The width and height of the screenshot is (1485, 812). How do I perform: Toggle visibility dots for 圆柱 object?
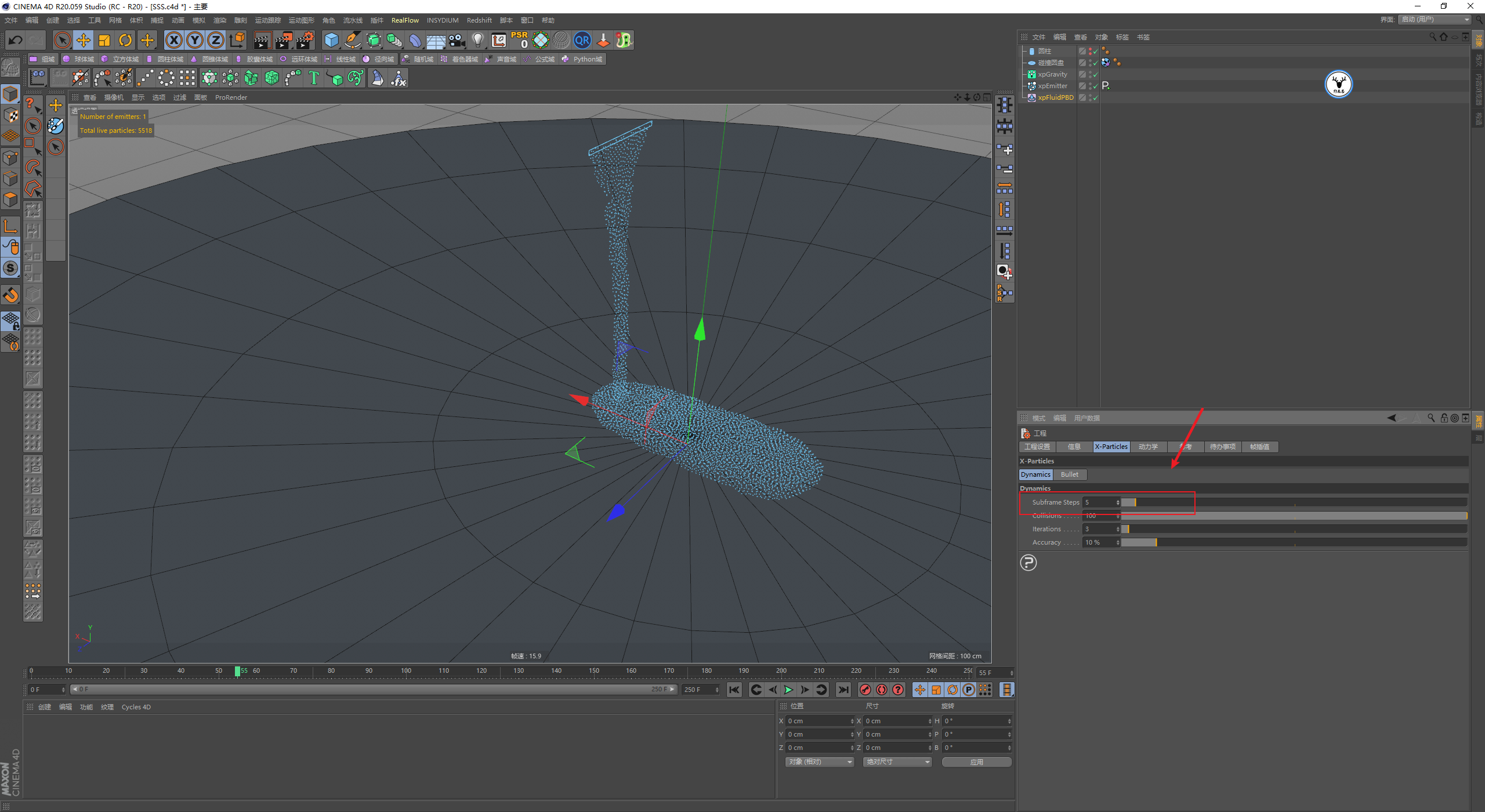[1090, 51]
